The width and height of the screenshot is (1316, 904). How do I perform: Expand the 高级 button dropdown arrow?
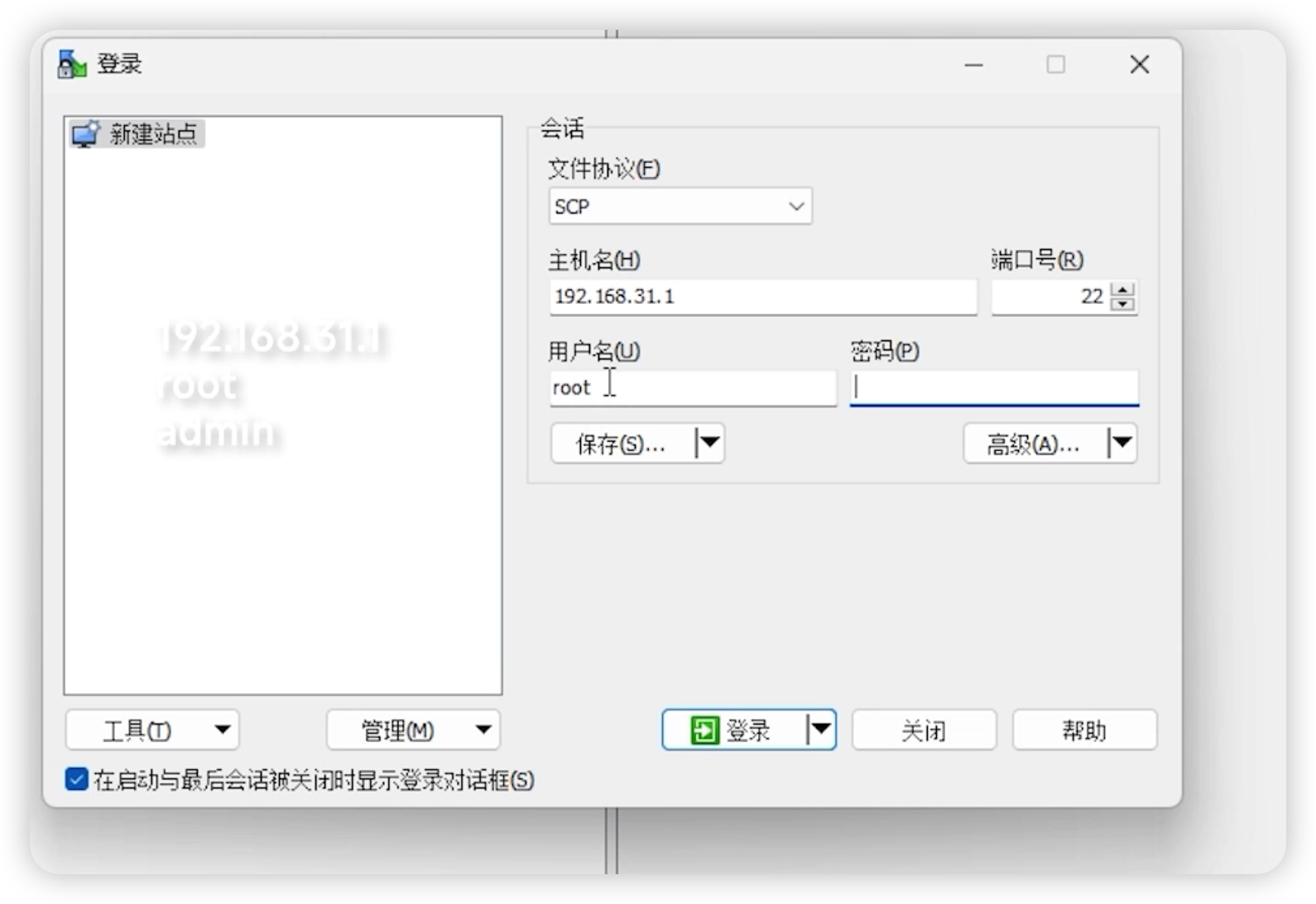[1122, 444]
